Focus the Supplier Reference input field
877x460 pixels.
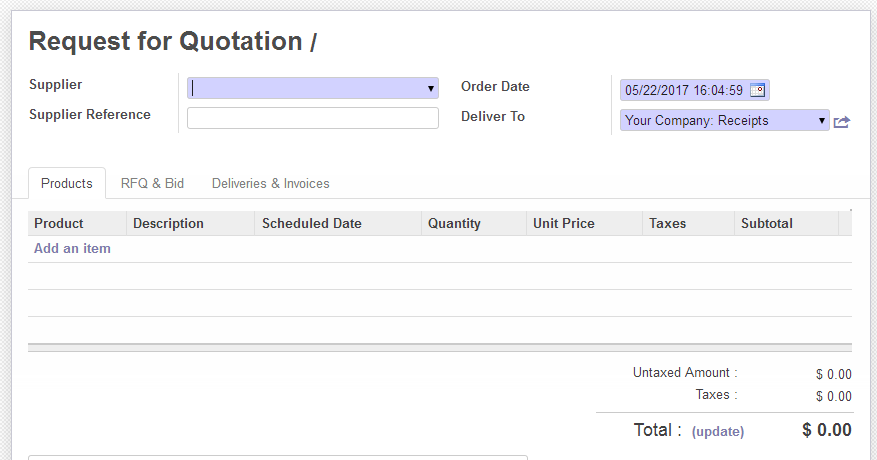312,118
